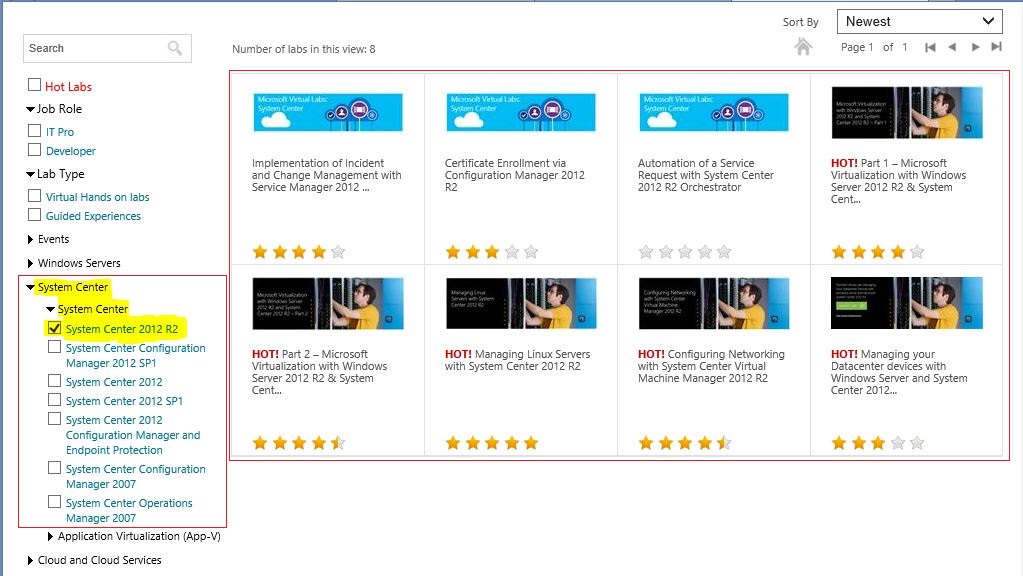Open Part 1 – Microsoft Virtualization lab title
This screenshot has height=576, width=1023.
(x=898, y=181)
